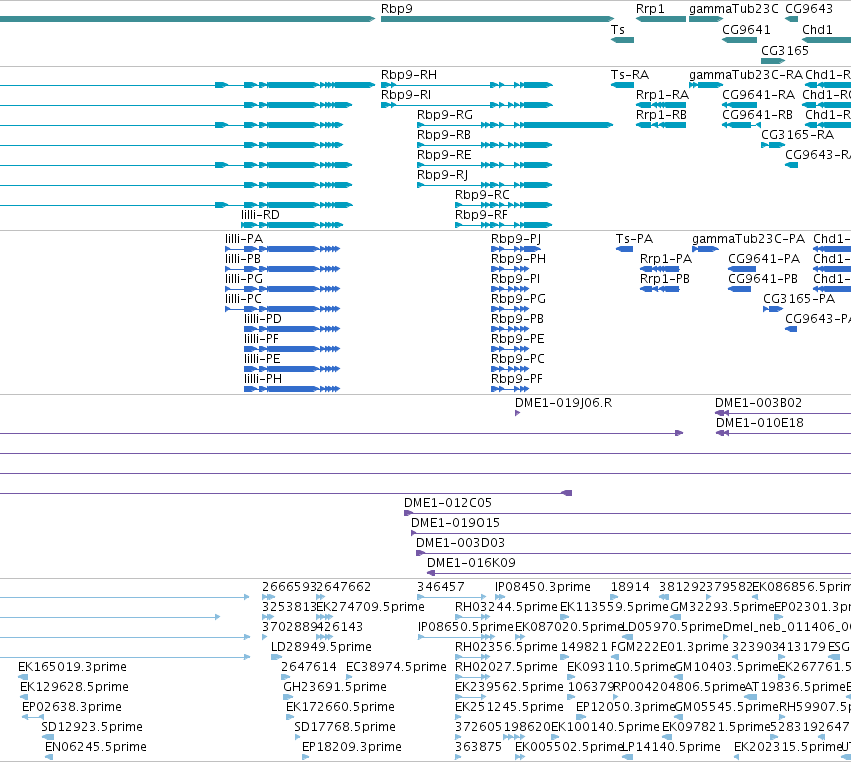This screenshot has height=762, width=851.
Task: Select the Rbp9-RH transcript label
Action: click(409, 74)
